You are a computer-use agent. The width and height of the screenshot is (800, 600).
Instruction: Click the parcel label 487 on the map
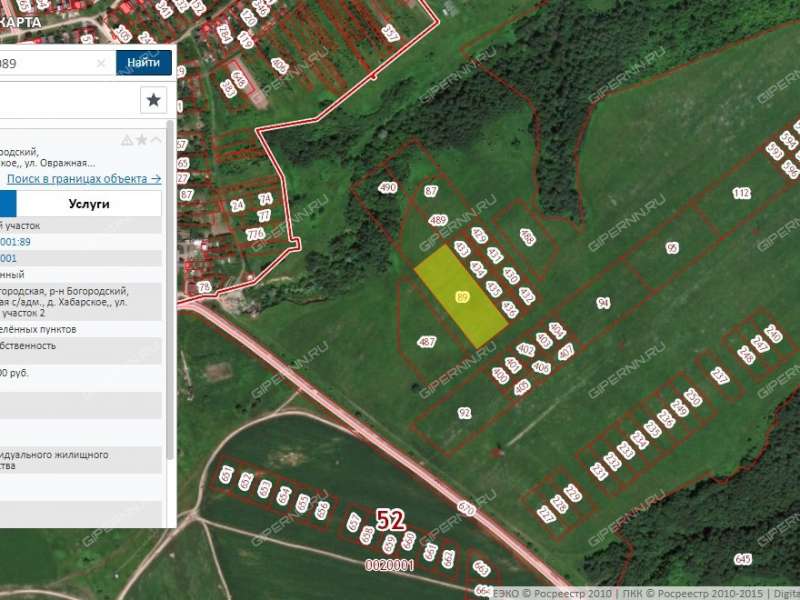click(x=427, y=342)
